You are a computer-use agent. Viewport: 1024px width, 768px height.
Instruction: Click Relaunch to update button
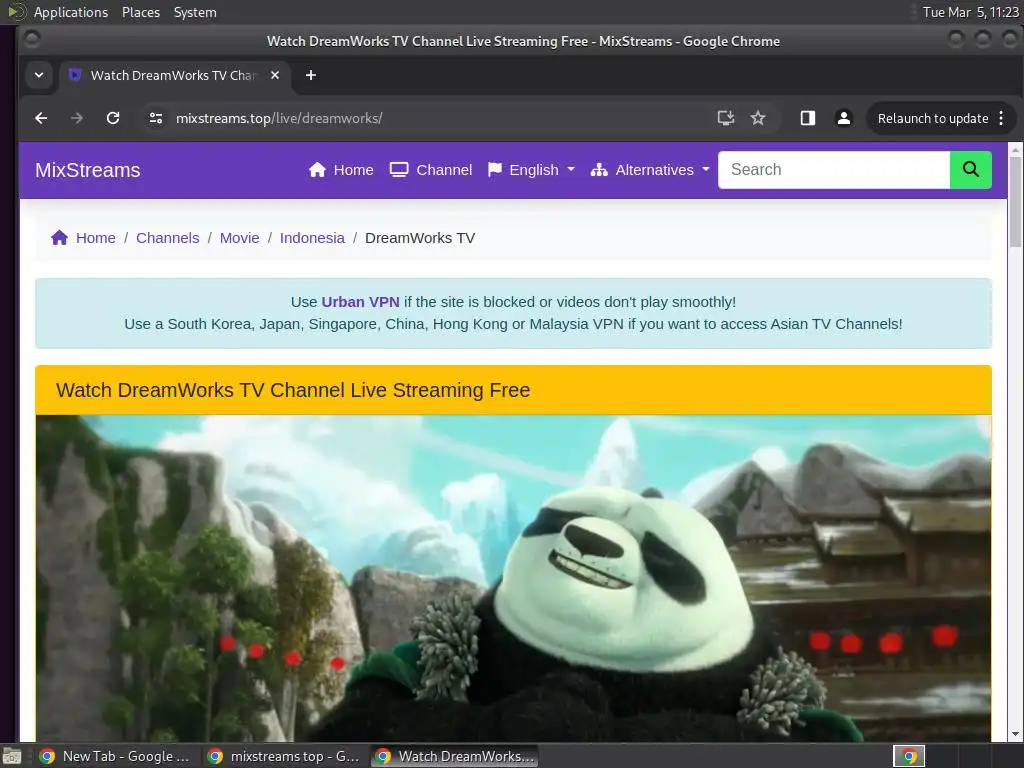click(933, 118)
